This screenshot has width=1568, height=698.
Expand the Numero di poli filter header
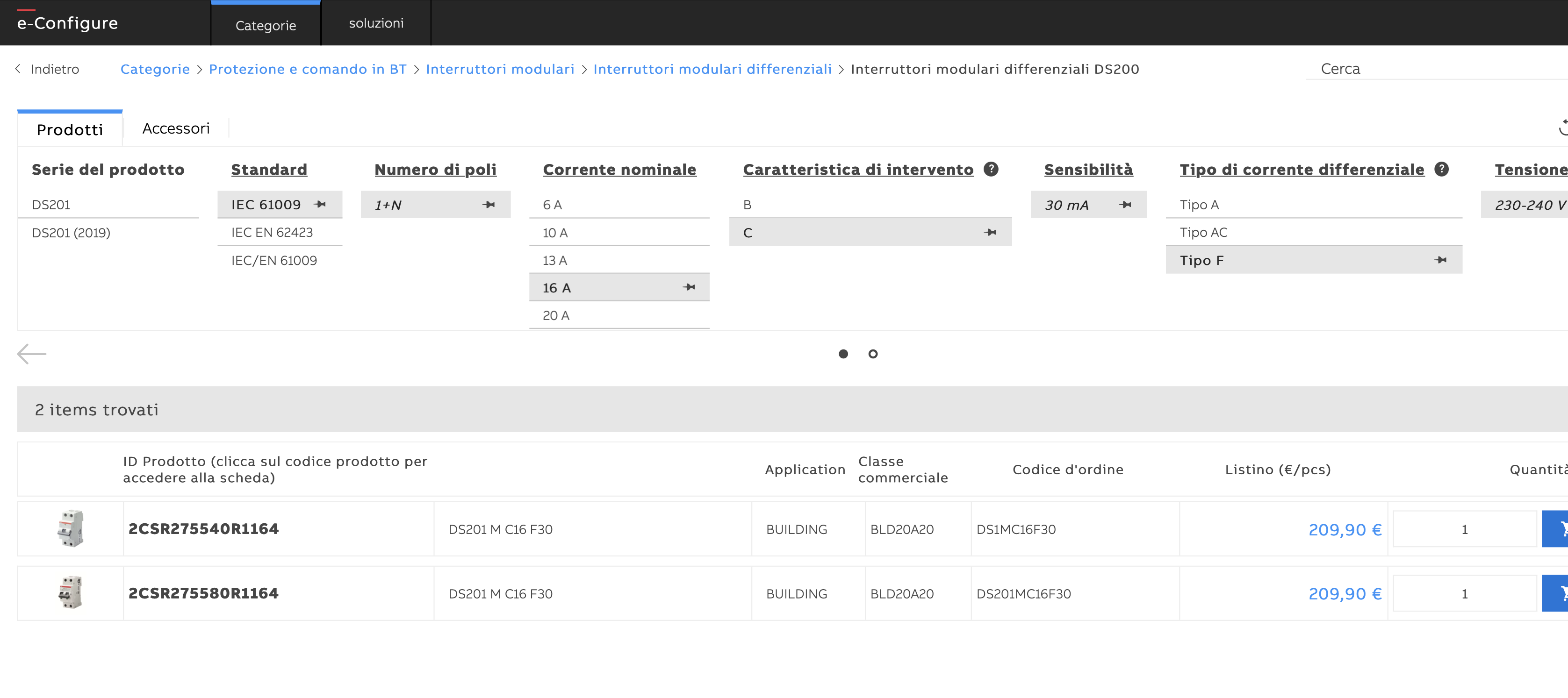(x=435, y=170)
